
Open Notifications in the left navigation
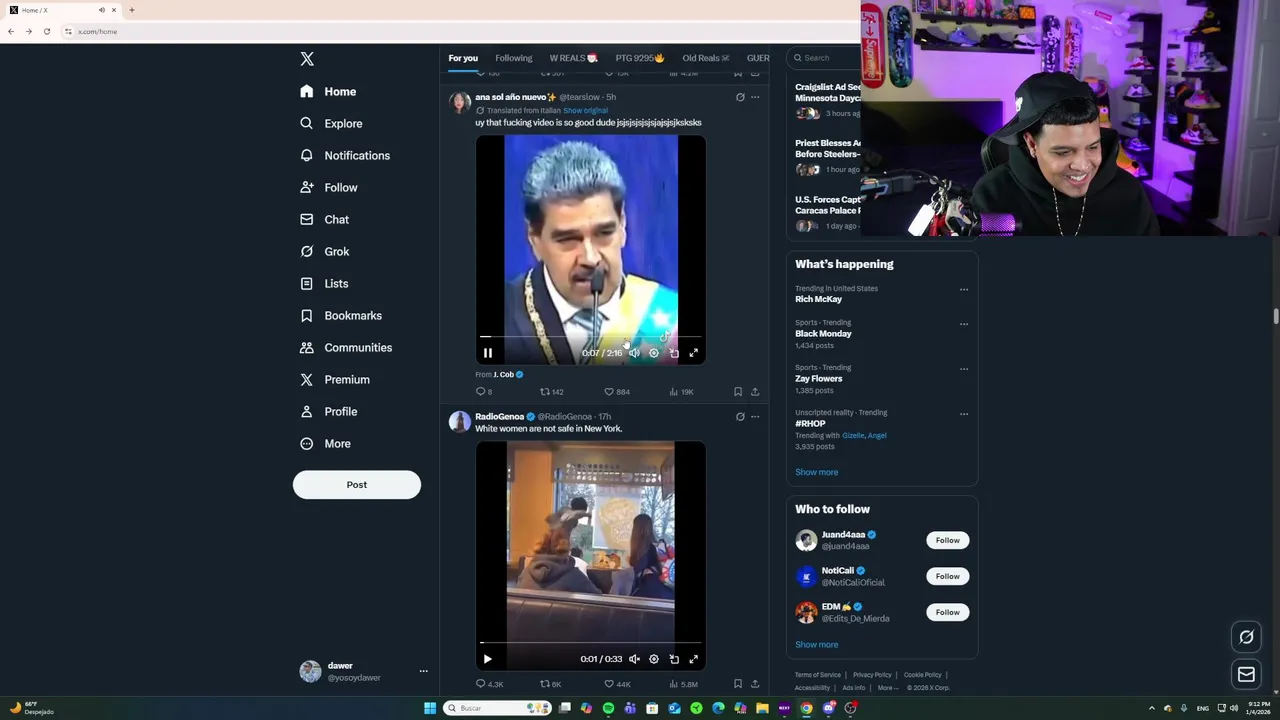point(345,155)
